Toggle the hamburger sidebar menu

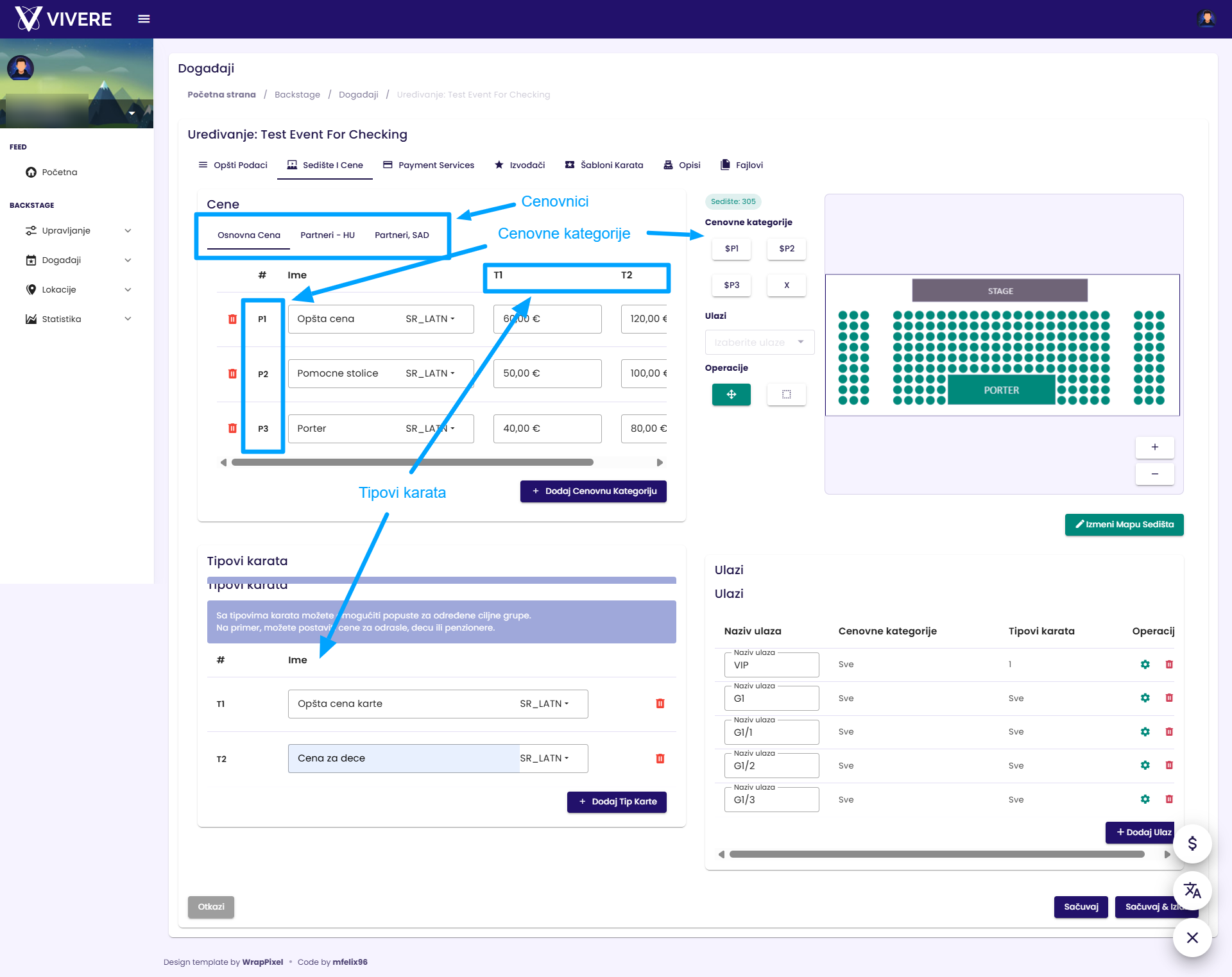144,19
